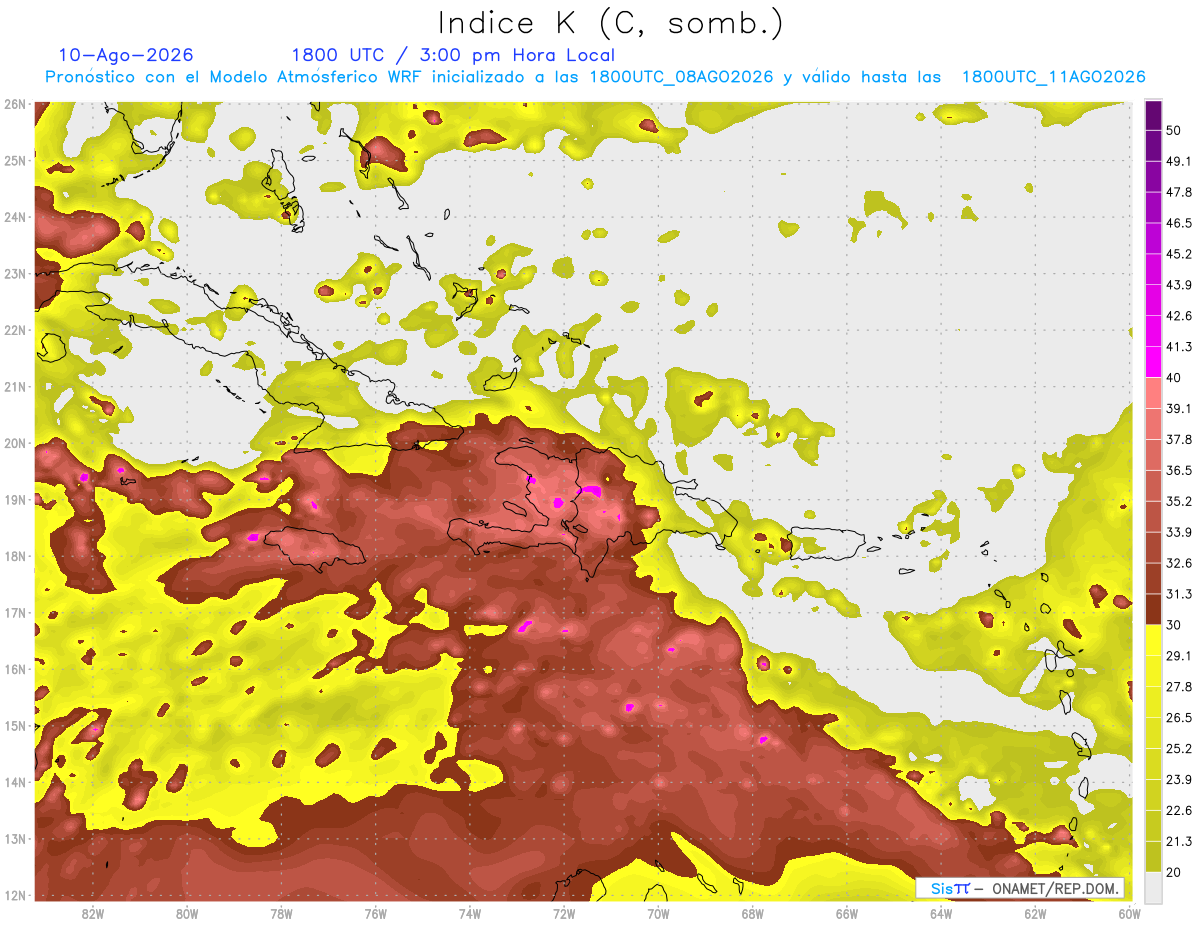Select the date "10-Ago-2026"
The image size is (1200, 927).
126,55
